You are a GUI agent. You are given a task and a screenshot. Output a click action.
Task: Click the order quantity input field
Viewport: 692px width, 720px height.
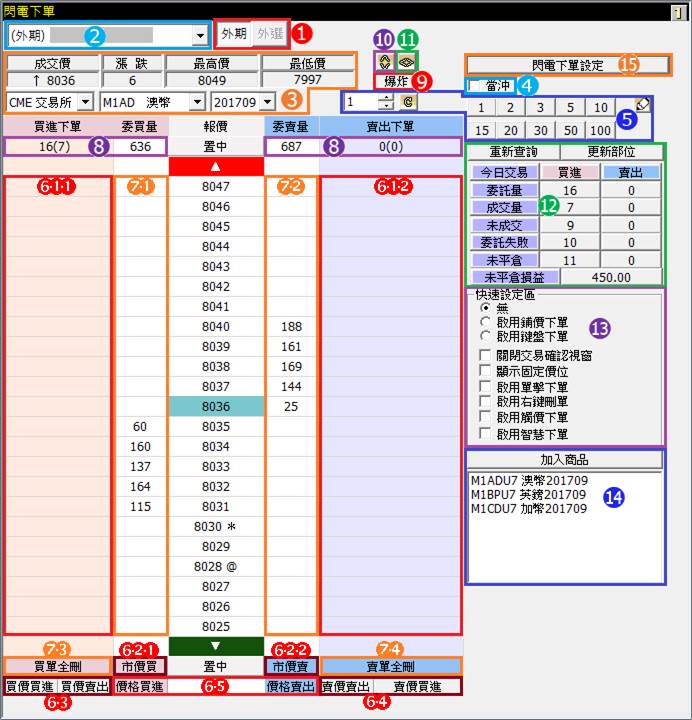coord(362,102)
